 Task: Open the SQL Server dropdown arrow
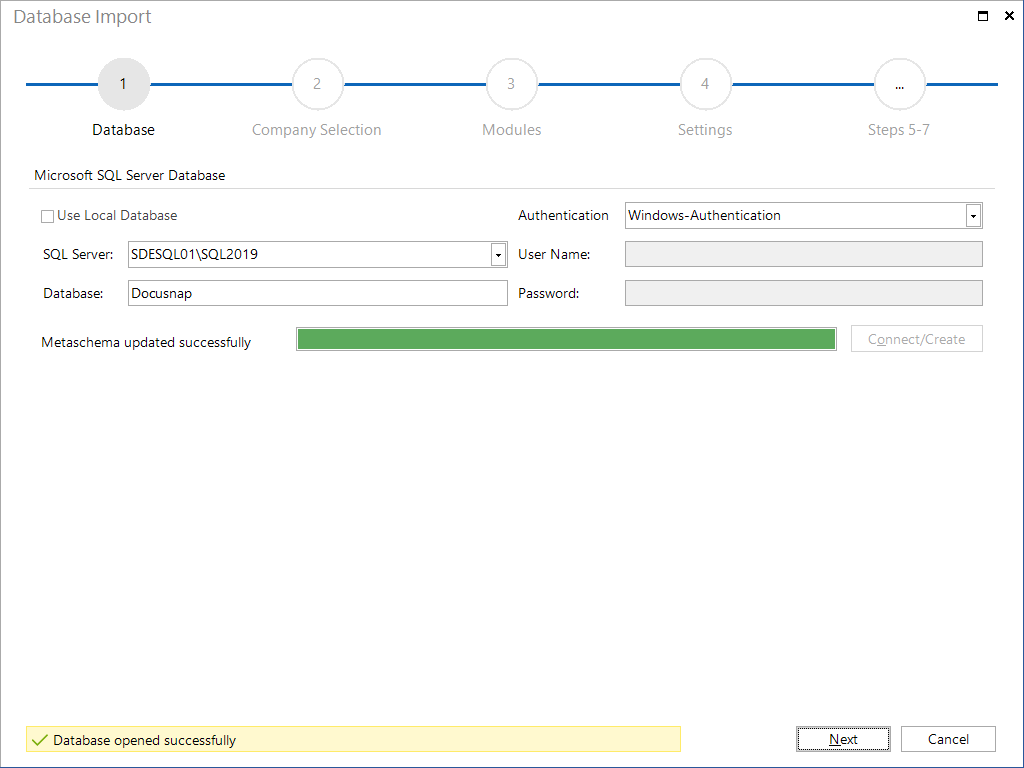click(x=498, y=255)
